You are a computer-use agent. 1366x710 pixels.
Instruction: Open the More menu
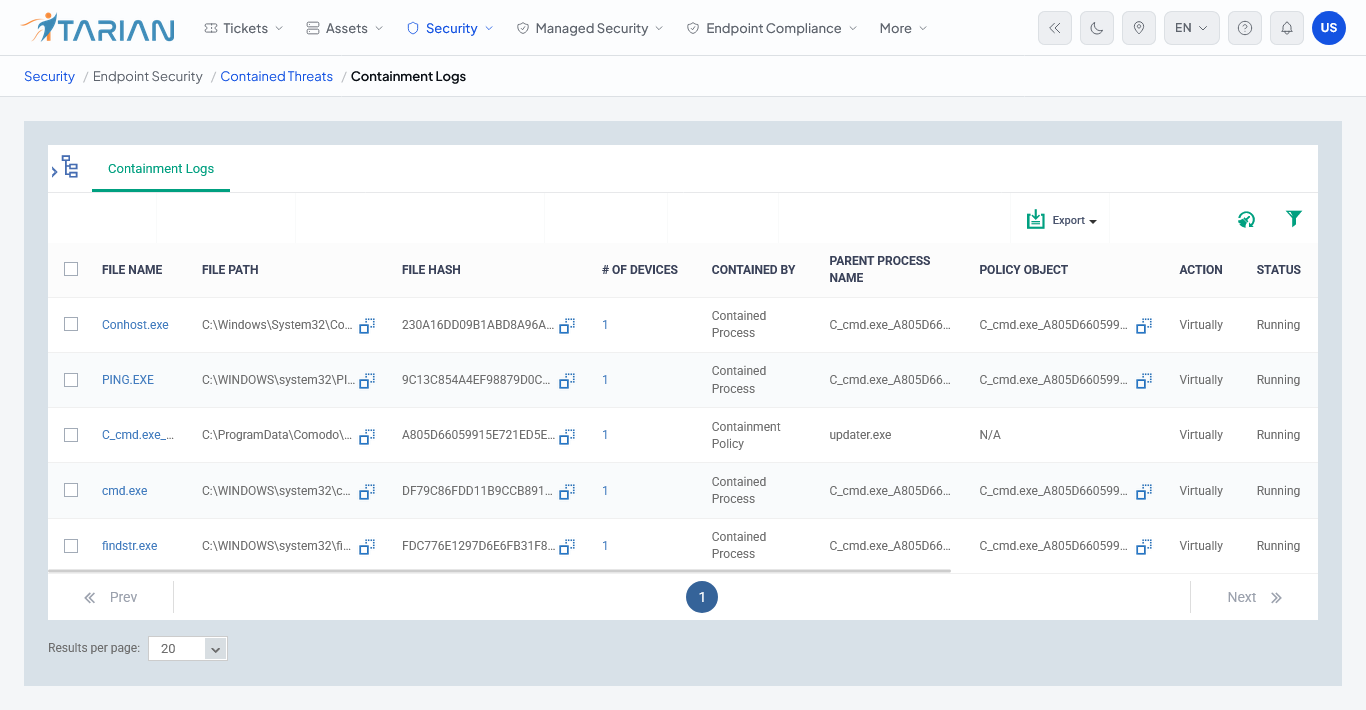pyautogui.click(x=903, y=28)
